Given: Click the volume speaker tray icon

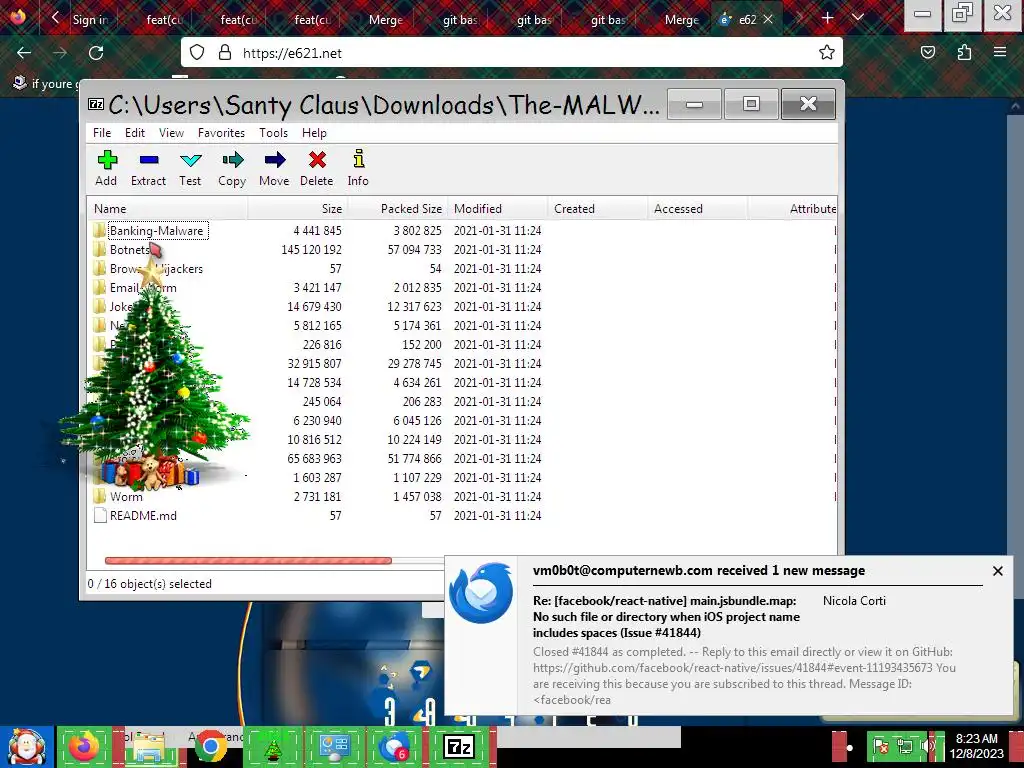Looking at the screenshot, I should 927,746.
